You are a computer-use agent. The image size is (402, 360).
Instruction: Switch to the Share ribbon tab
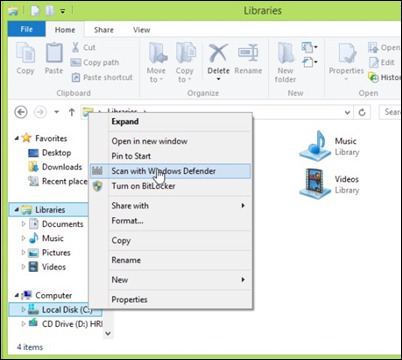coord(104,30)
